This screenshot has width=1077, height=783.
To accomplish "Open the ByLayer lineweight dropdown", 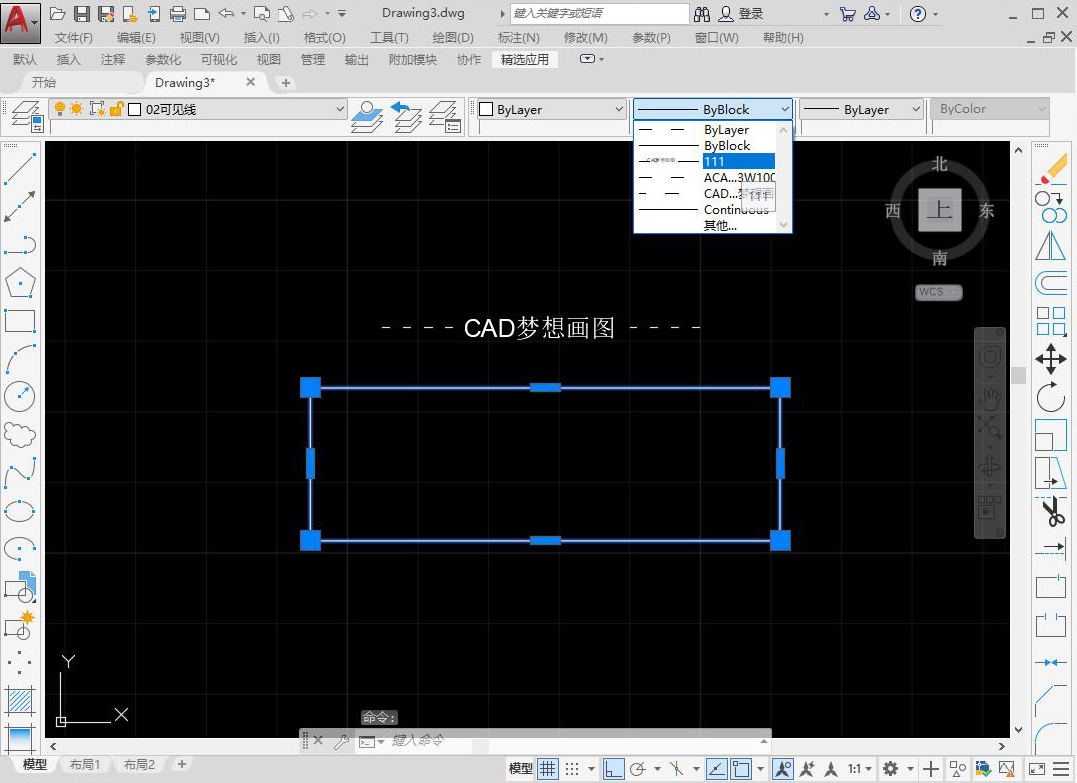I will tap(916, 109).
